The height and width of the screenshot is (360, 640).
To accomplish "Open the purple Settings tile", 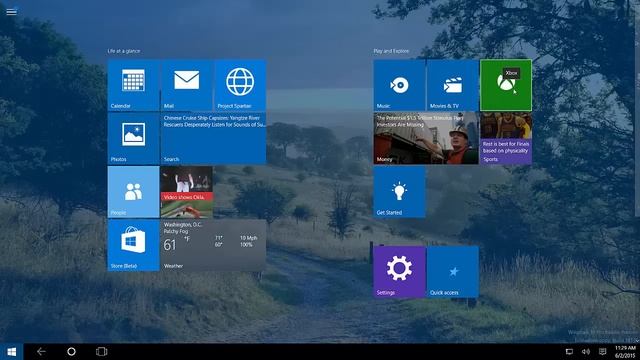I will (x=399, y=272).
